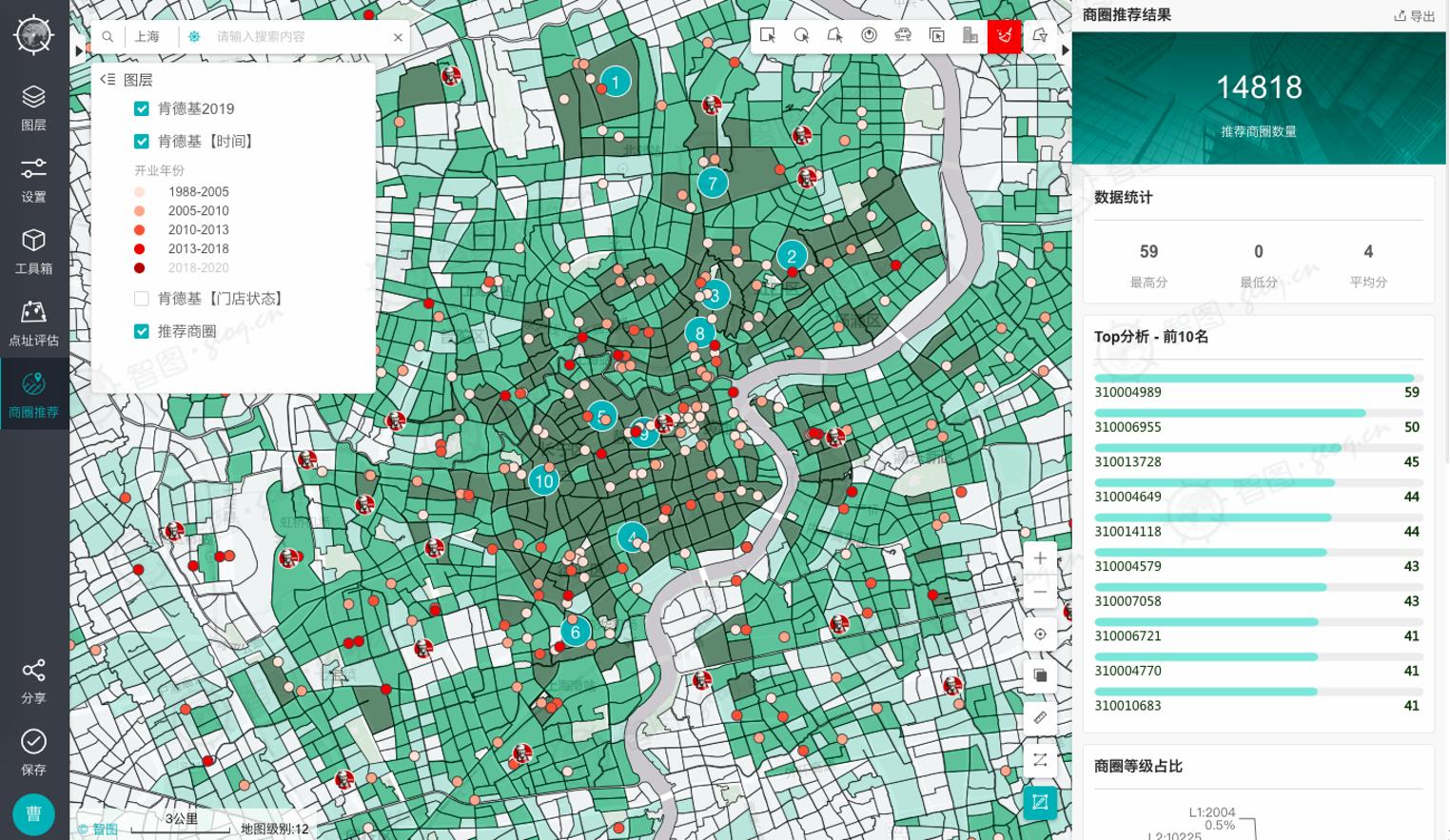
Task: Select ranking row 310006955
Action: click(x=1257, y=421)
